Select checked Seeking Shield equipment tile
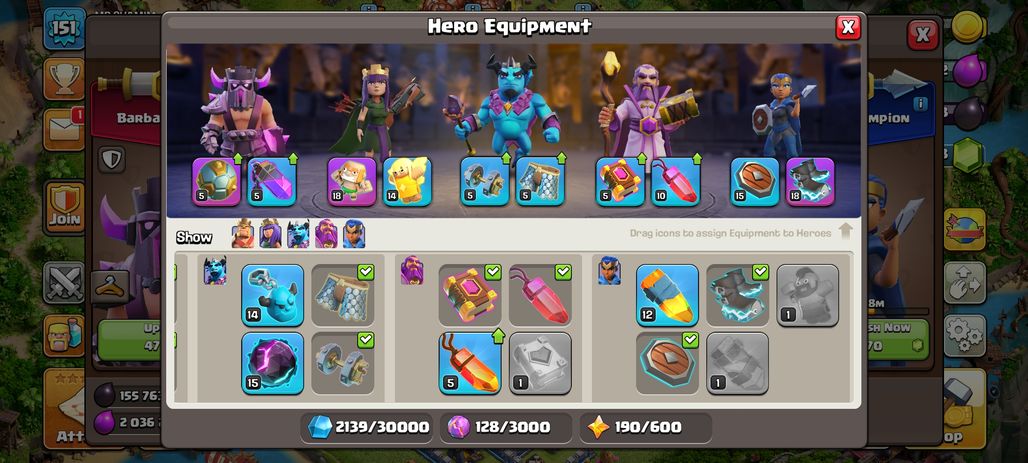The height and width of the screenshot is (463, 1028). (667, 363)
